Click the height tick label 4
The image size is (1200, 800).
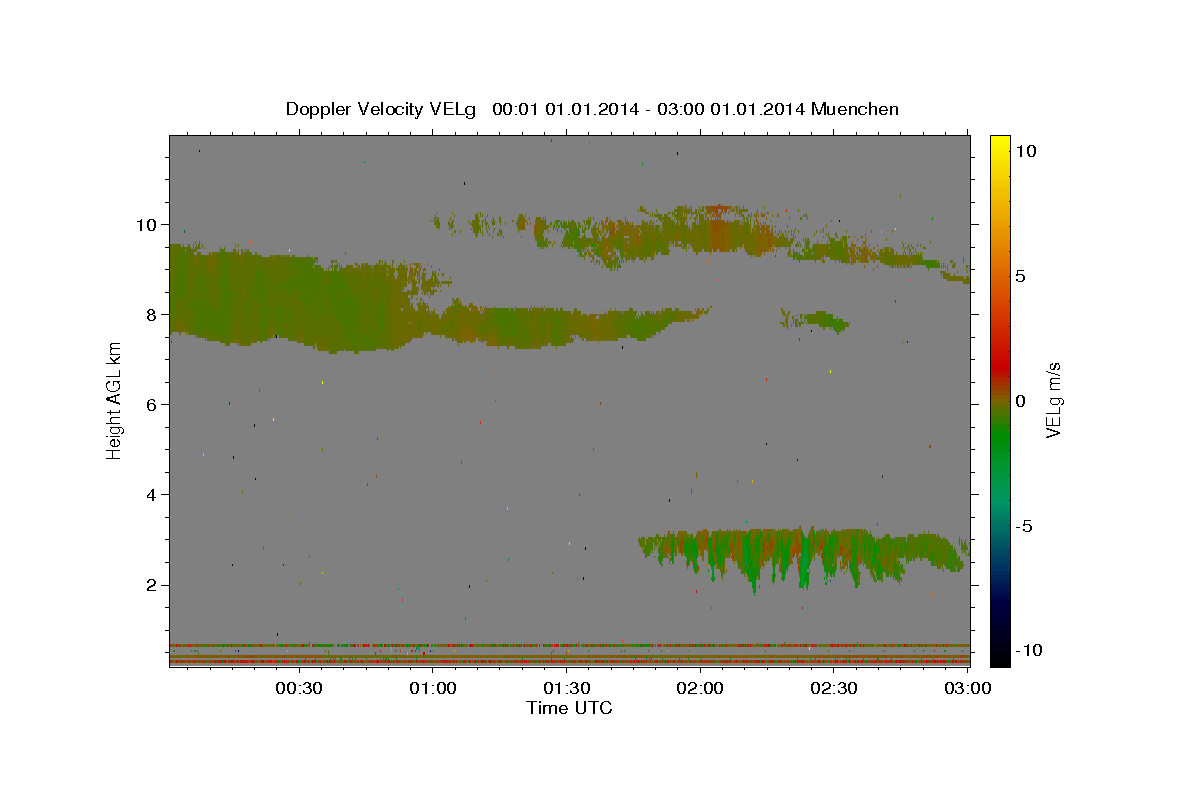point(152,494)
